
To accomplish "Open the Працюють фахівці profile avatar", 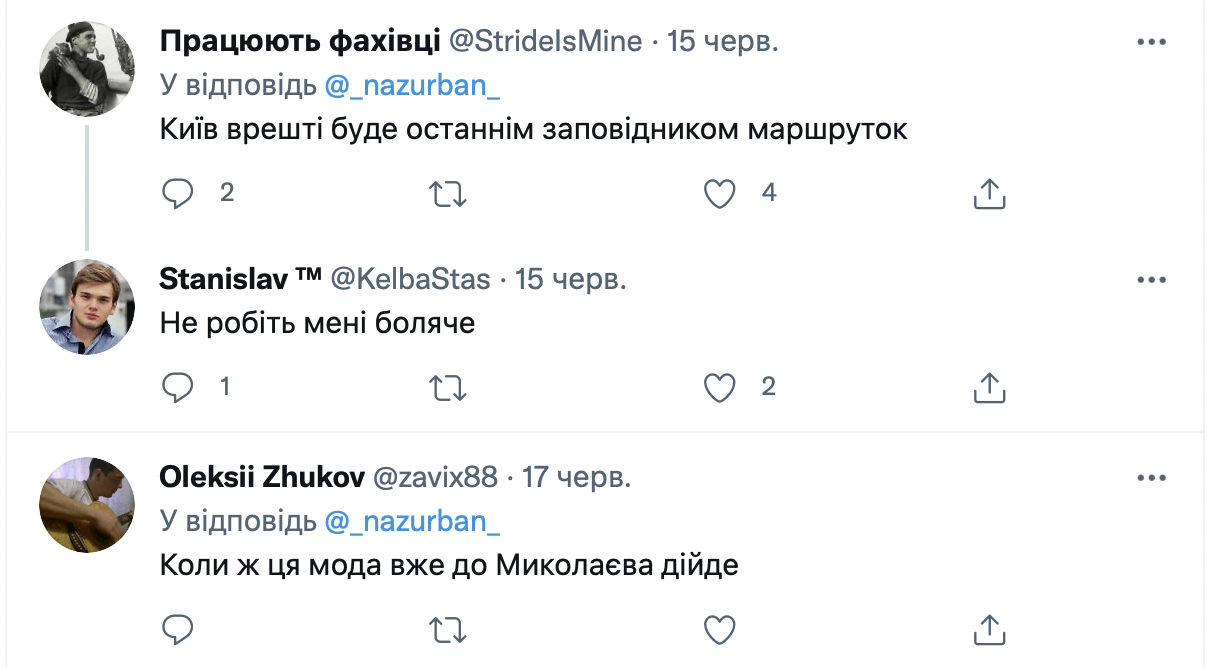I will tap(87, 69).
